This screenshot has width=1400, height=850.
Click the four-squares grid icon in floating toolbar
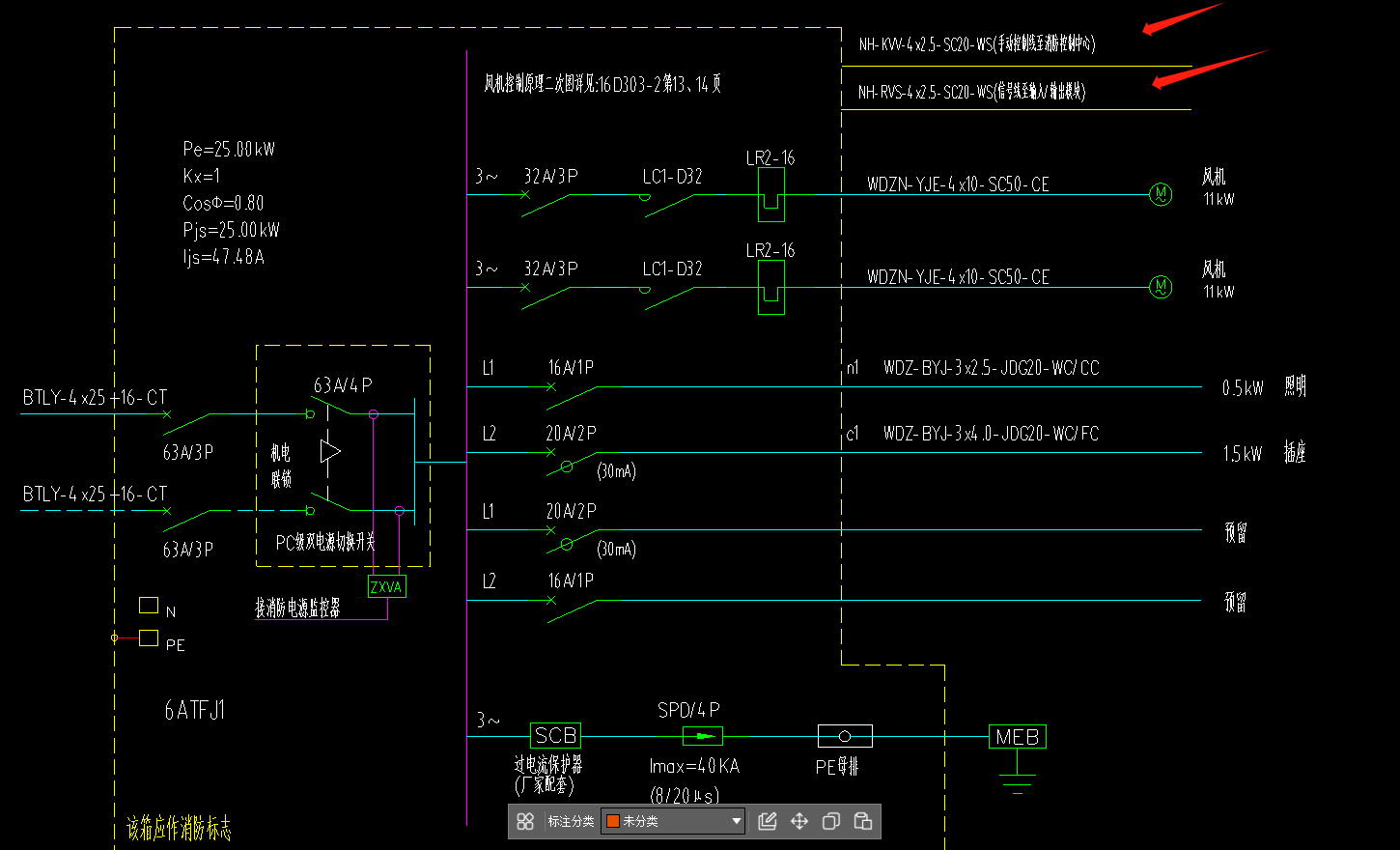(525, 821)
